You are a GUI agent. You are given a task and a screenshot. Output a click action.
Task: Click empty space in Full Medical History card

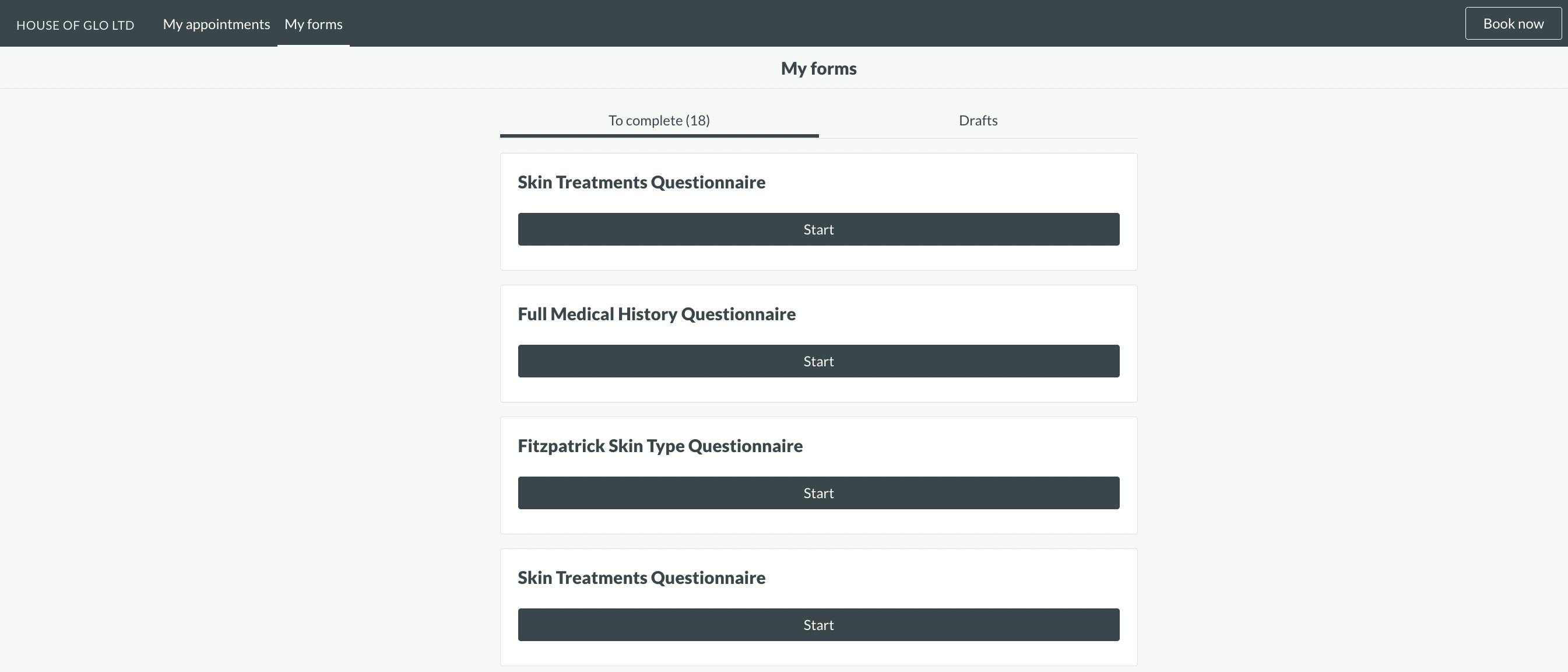[x=974, y=314]
